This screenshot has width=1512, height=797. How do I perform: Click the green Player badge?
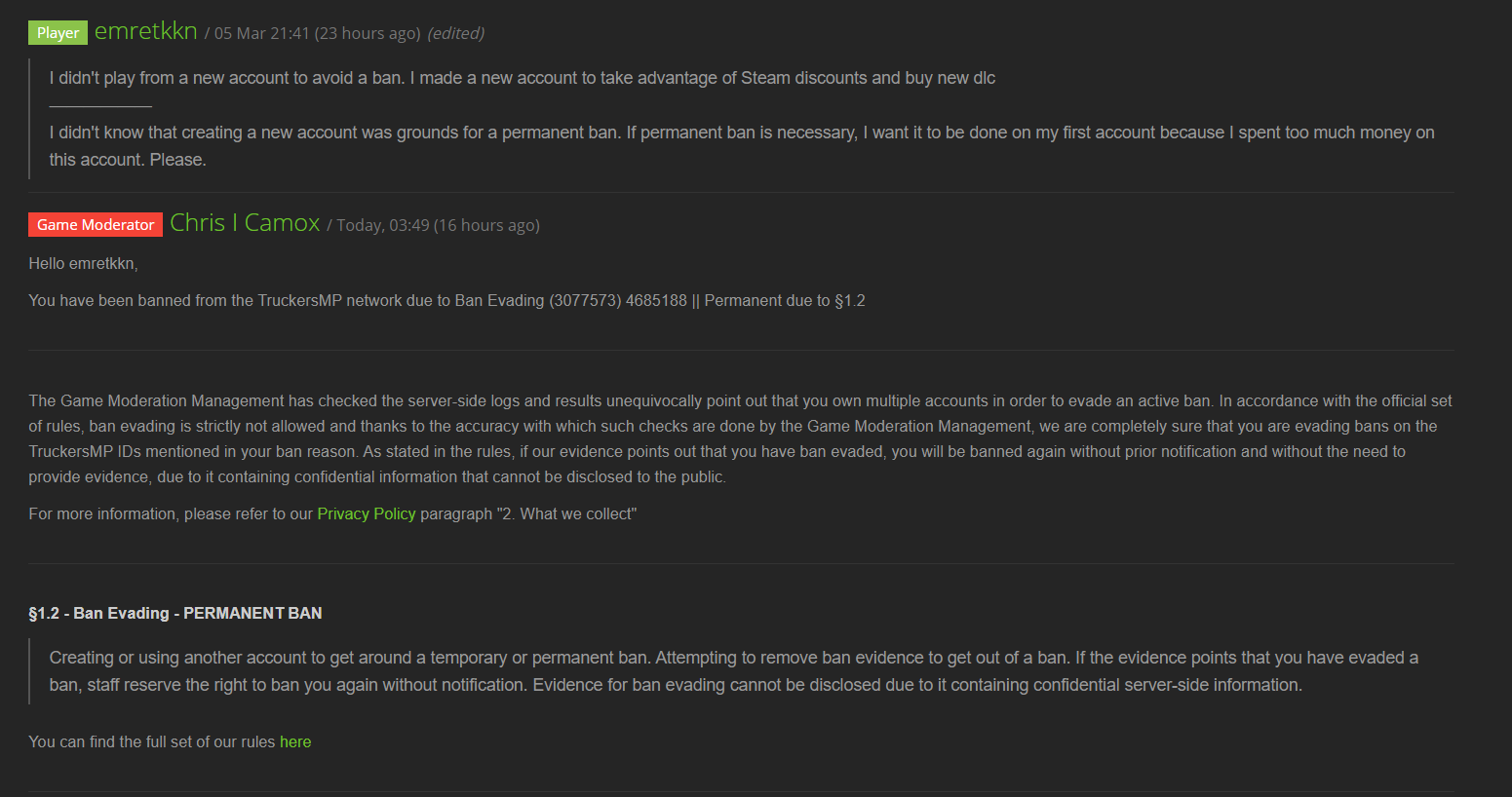pos(58,32)
